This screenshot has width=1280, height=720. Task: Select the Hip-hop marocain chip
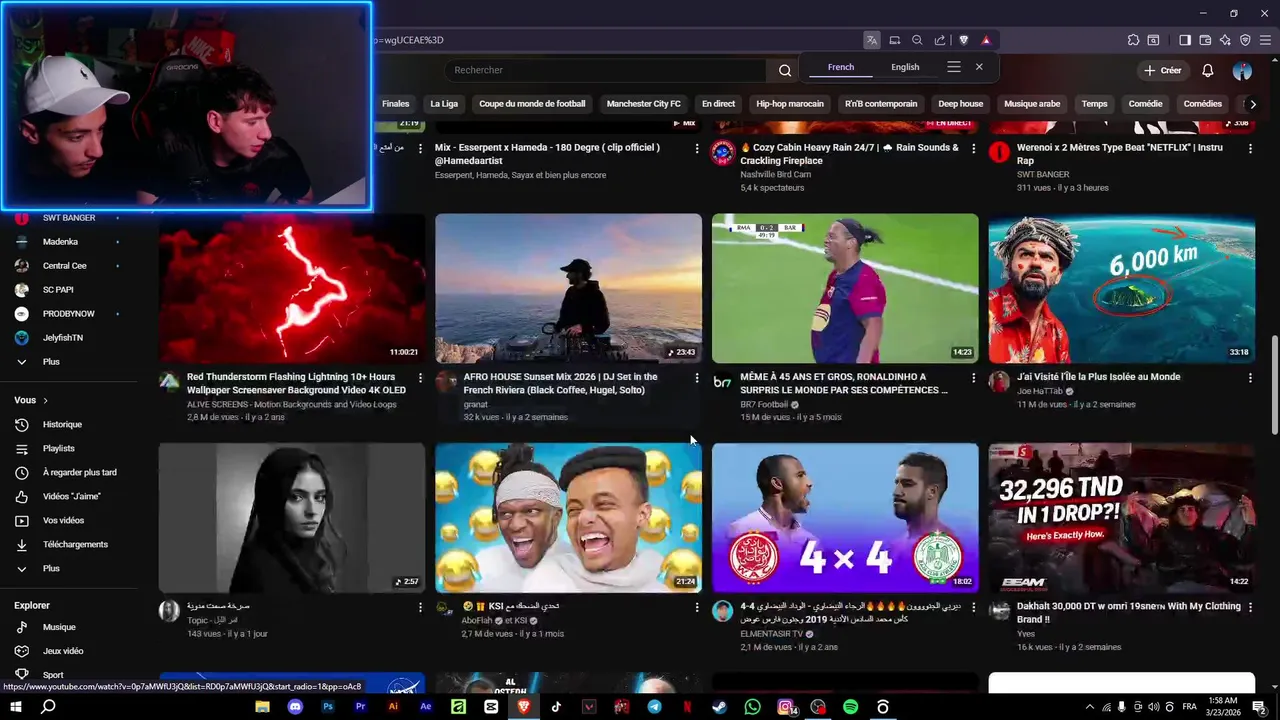coord(790,104)
